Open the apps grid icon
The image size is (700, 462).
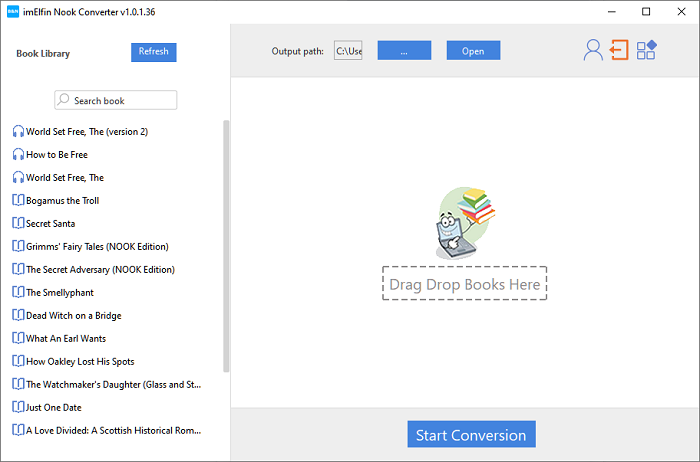tap(646, 50)
